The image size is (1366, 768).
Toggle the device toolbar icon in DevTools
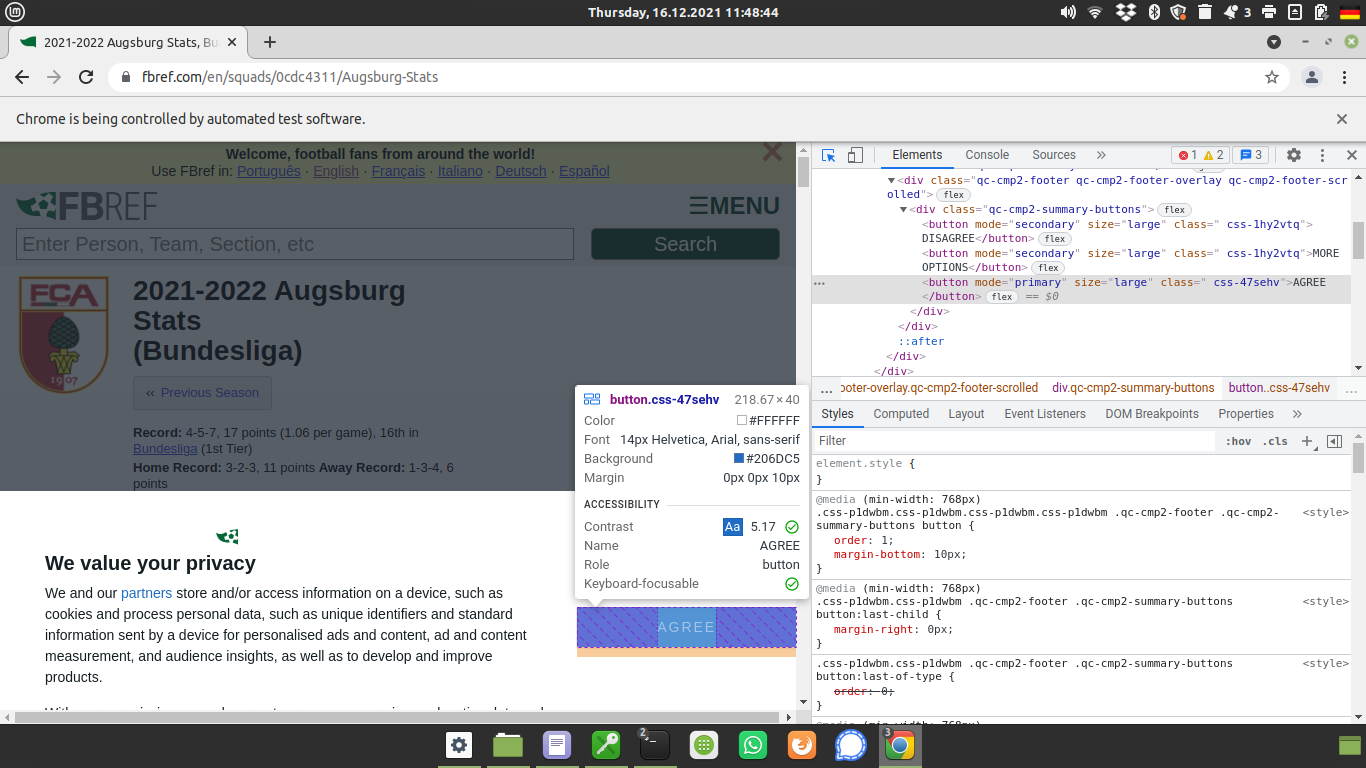(855, 155)
